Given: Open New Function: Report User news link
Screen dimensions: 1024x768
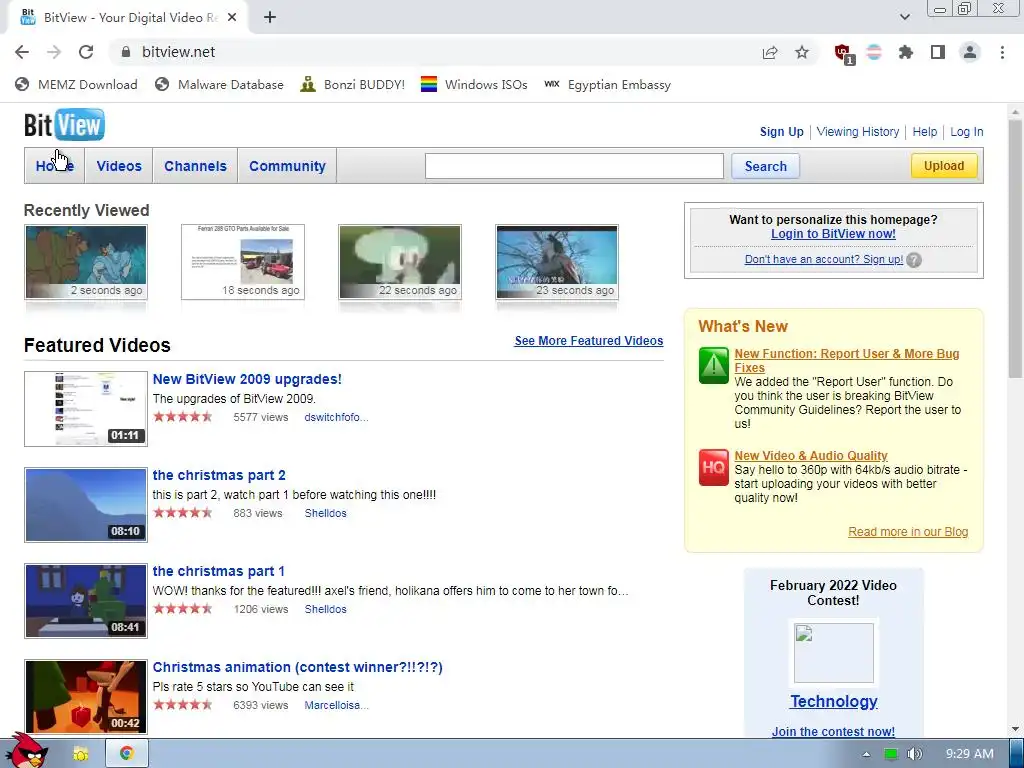Looking at the screenshot, I should click(846, 360).
